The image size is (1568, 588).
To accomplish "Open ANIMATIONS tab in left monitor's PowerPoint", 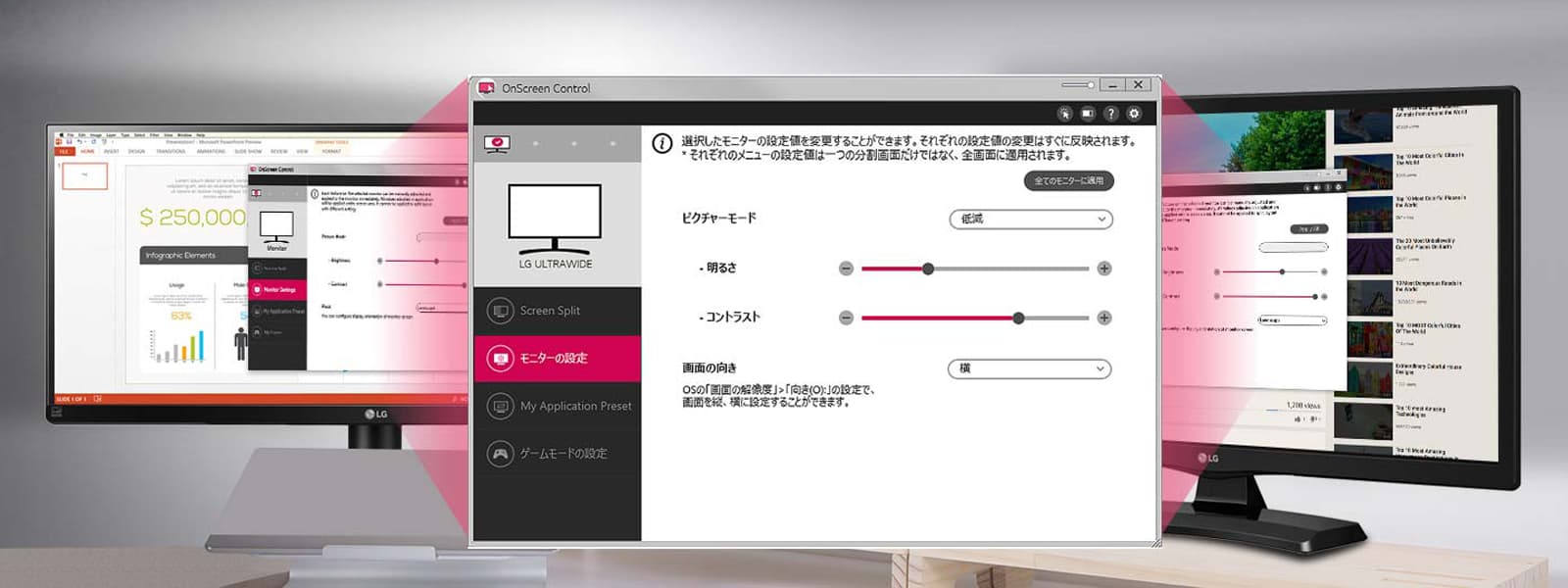I will pyautogui.click(x=211, y=152).
